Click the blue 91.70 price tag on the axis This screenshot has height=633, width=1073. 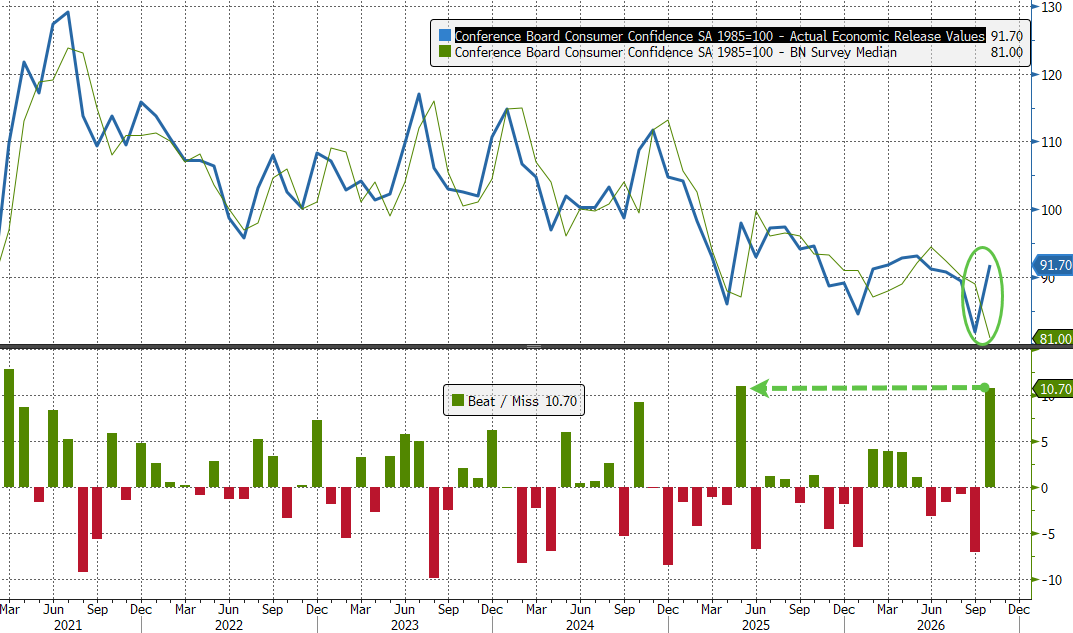coord(1054,266)
